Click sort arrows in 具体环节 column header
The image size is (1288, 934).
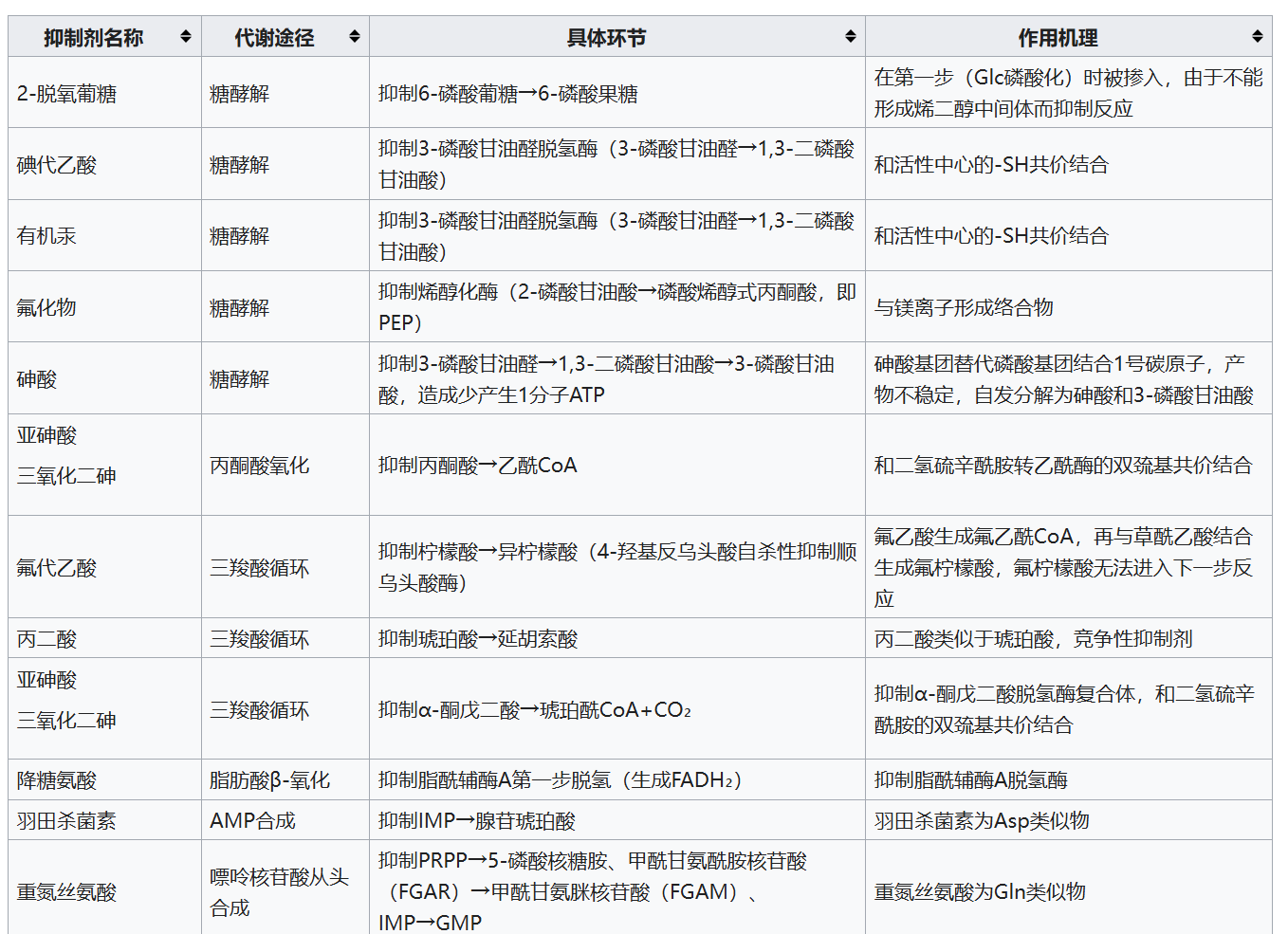click(851, 37)
